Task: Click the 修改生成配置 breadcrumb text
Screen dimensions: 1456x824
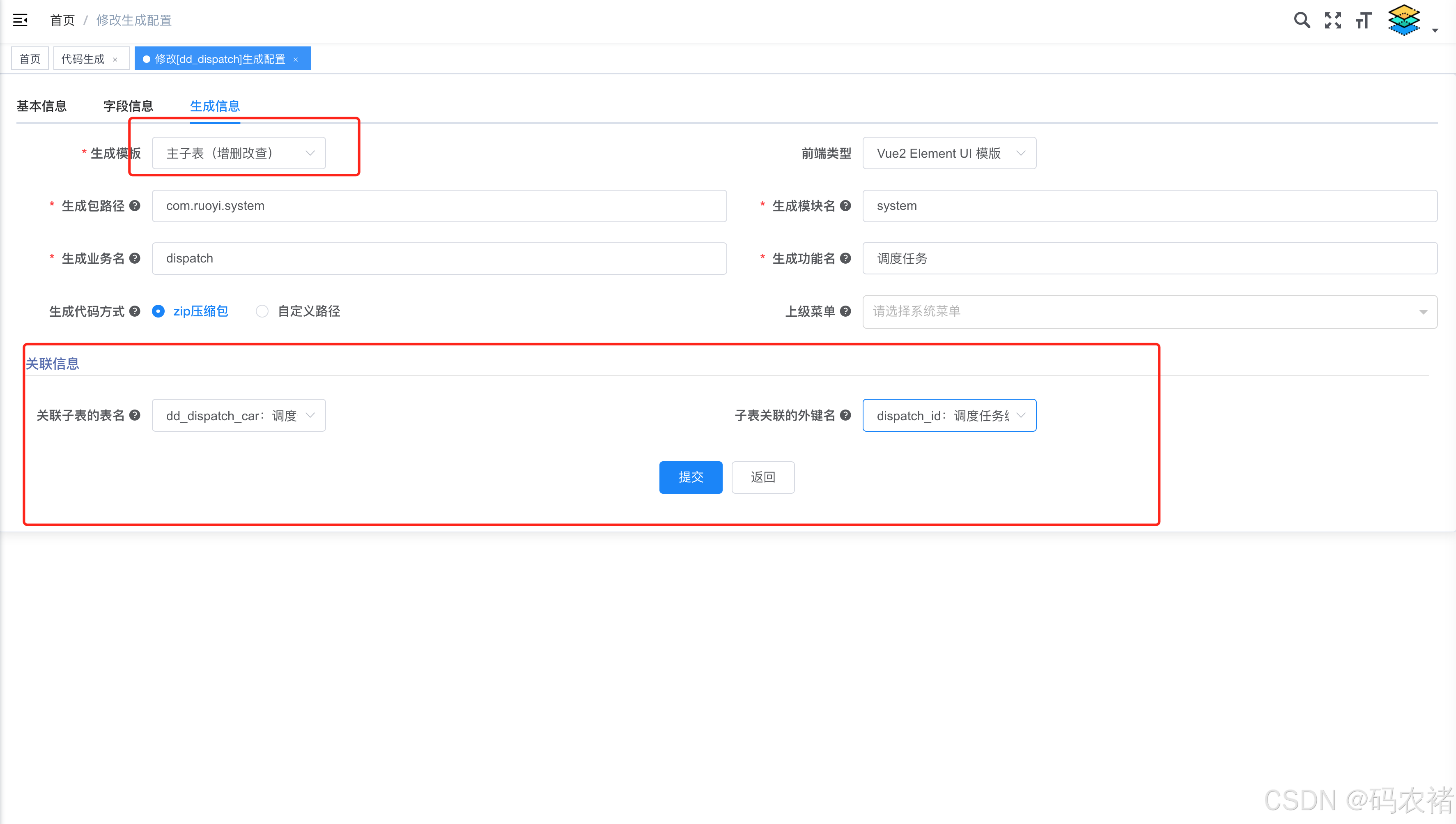Action: (134, 21)
